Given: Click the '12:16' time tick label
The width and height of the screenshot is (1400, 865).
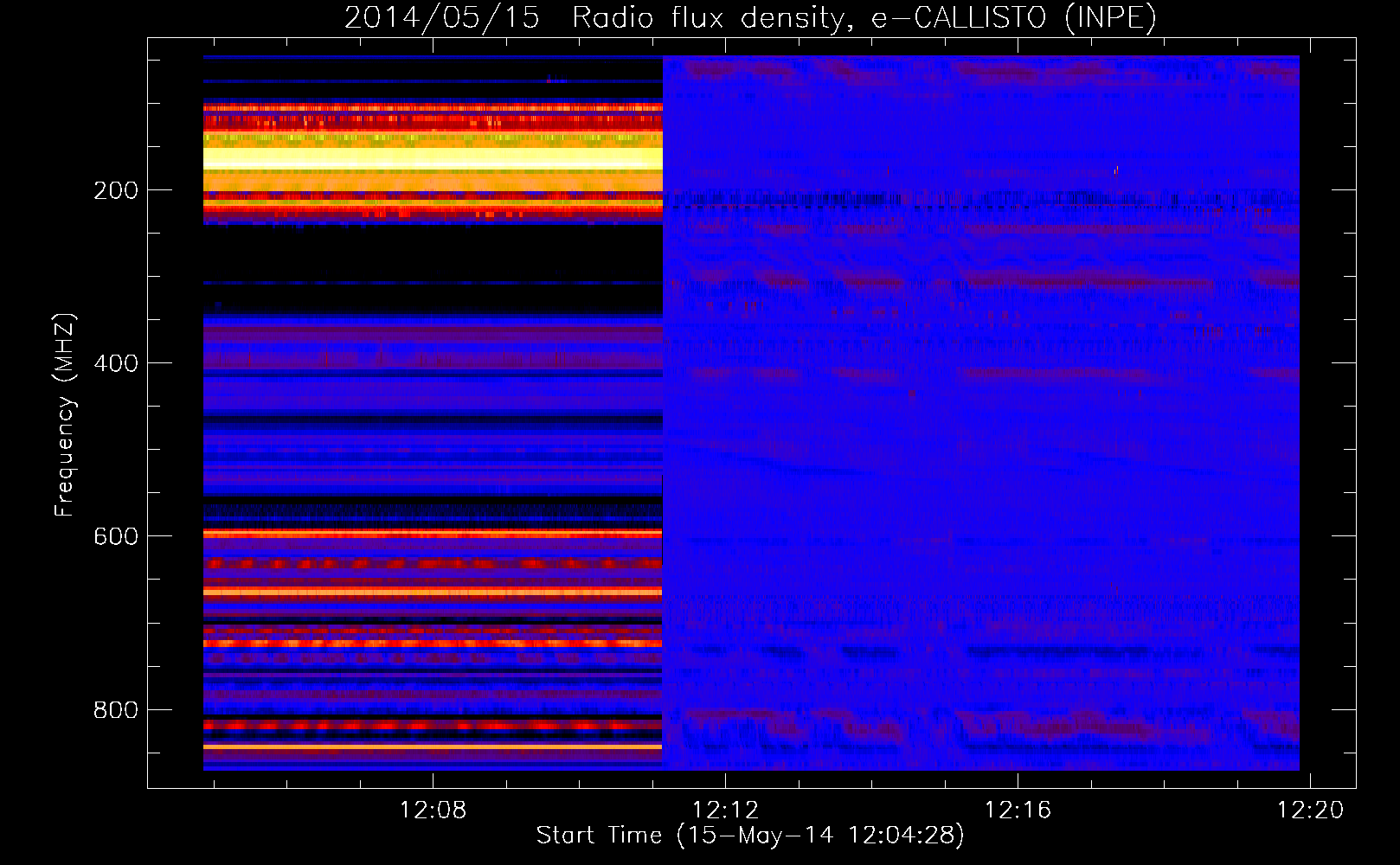Looking at the screenshot, I should click(x=1018, y=810).
